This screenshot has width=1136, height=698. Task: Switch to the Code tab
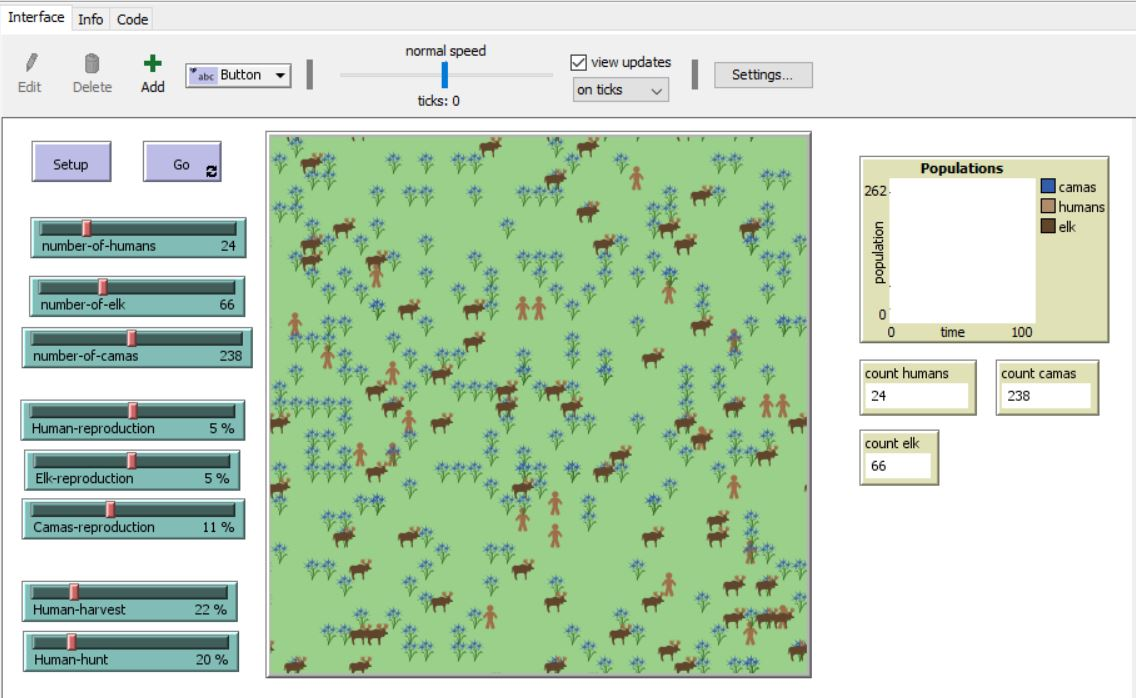132,19
